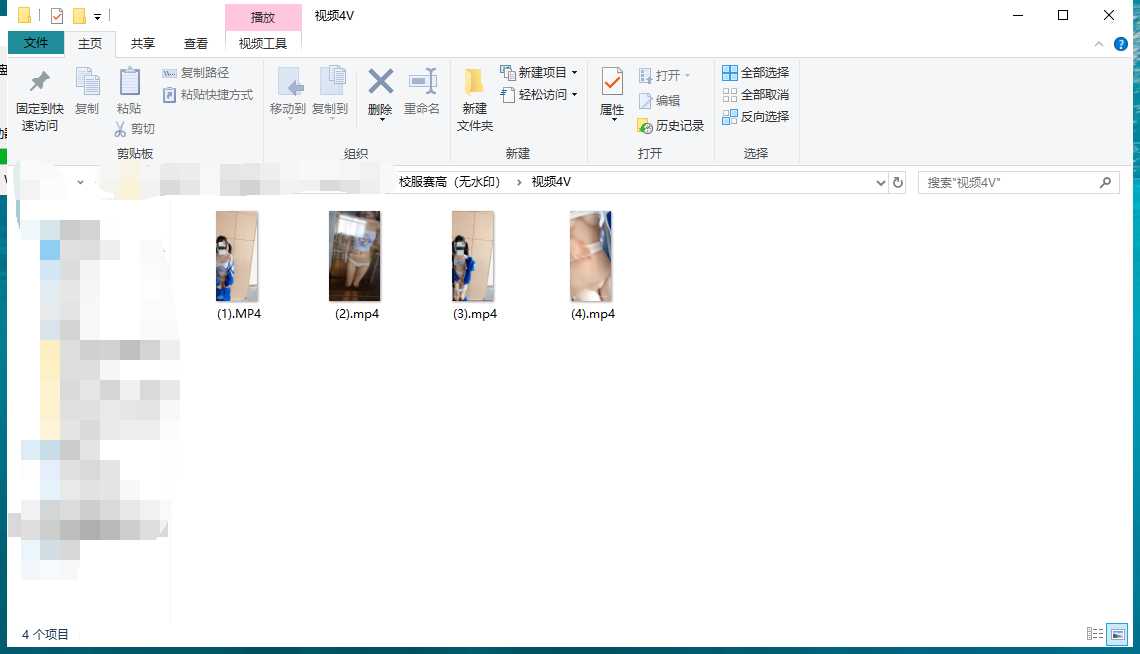Viewport: 1140px width, 654px height.
Task: Click the History (历史记录) icon
Action: click(645, 126)
